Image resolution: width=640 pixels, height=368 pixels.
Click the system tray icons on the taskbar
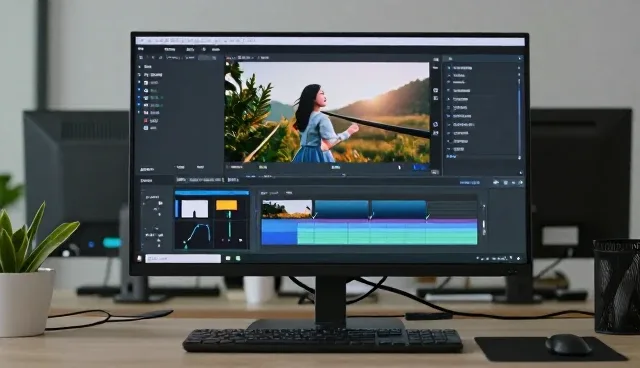499,259
